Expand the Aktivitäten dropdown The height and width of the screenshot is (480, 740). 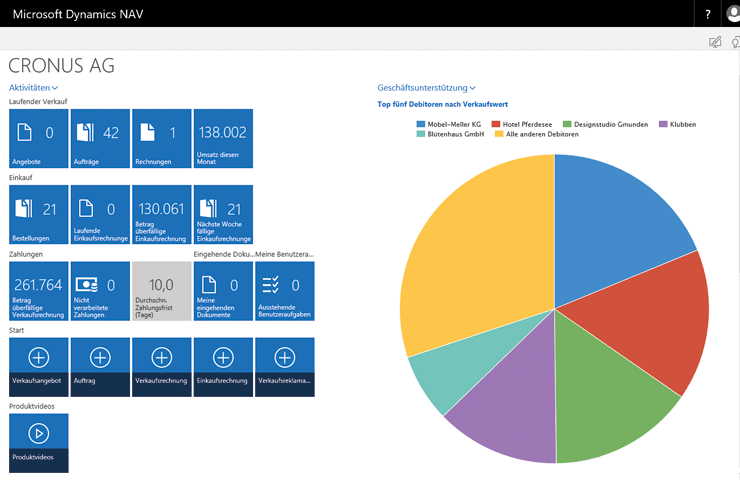click(33, 88)
